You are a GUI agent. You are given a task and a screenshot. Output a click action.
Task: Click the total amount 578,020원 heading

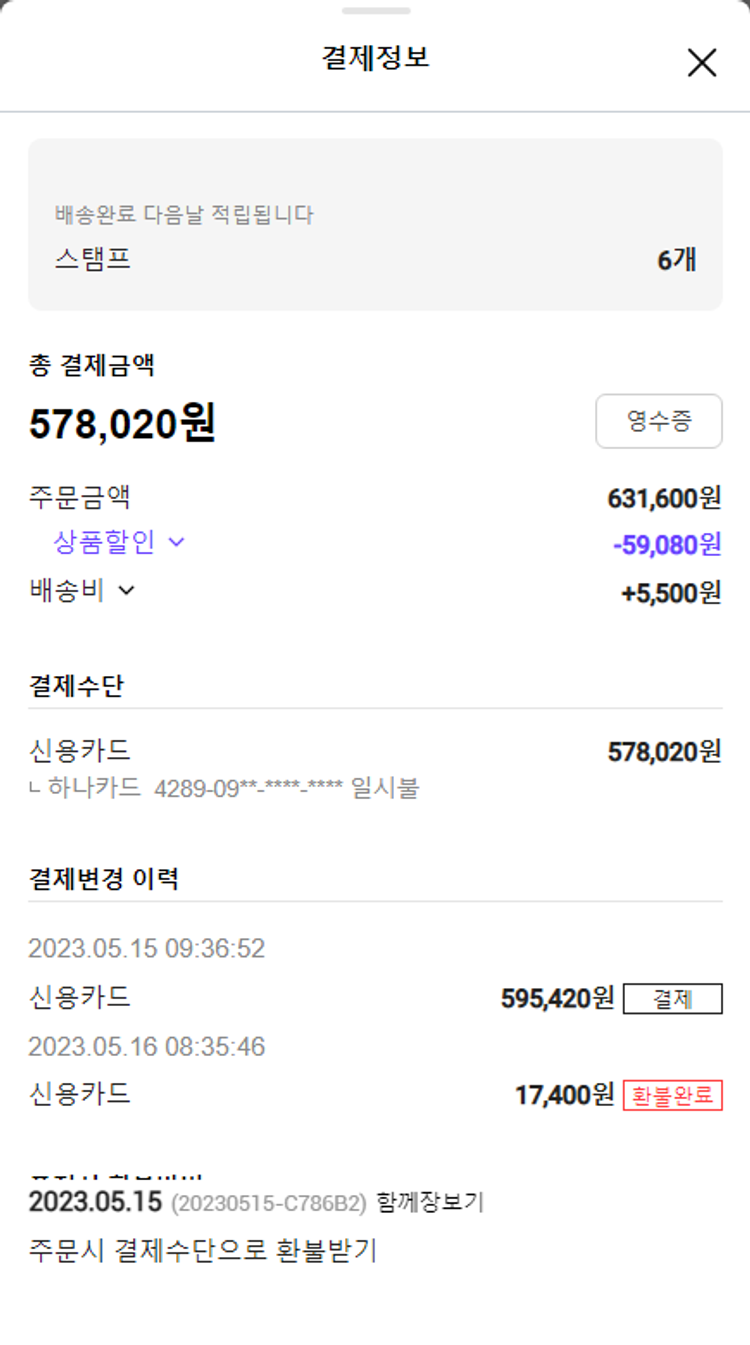click(x=122, y=424)
